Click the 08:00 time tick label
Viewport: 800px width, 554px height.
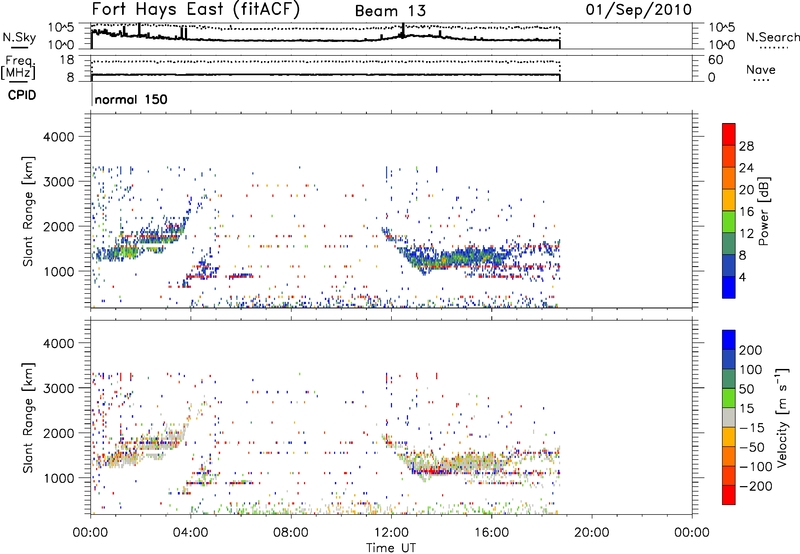pyautogui.click(x=291, y=533)
